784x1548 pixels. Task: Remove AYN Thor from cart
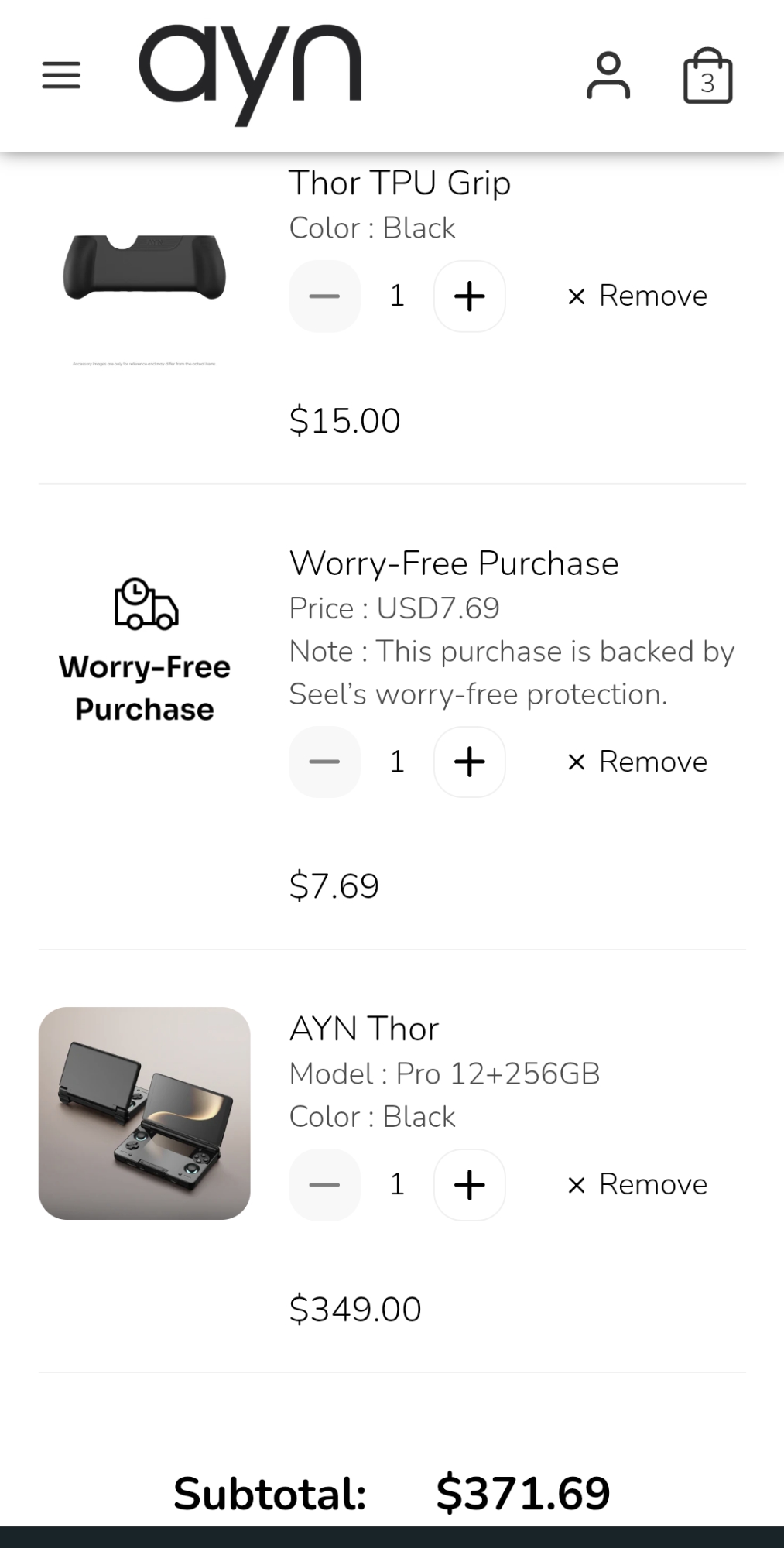(638, 1184)
